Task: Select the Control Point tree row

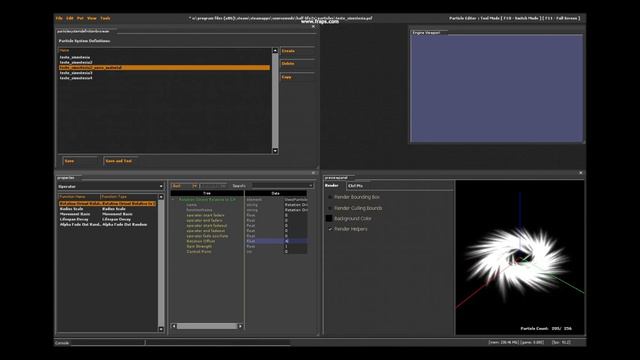Action: (x=199, y=252)
